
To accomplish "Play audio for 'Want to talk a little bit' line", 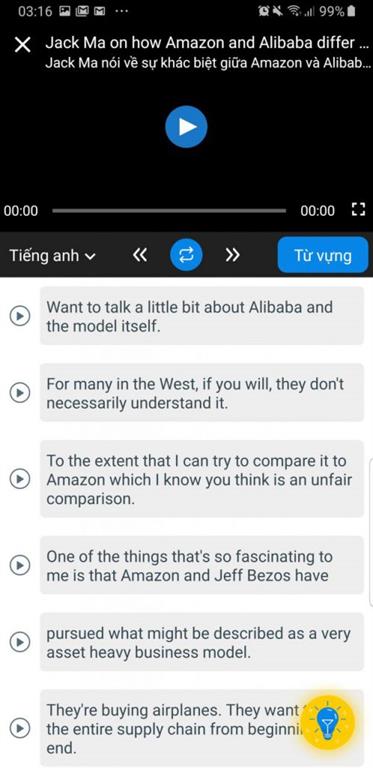I will [20, 316].
